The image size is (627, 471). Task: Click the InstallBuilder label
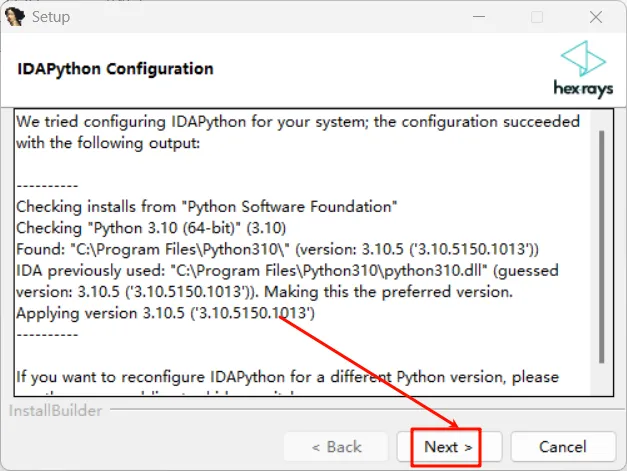click(x=56, y=411)
